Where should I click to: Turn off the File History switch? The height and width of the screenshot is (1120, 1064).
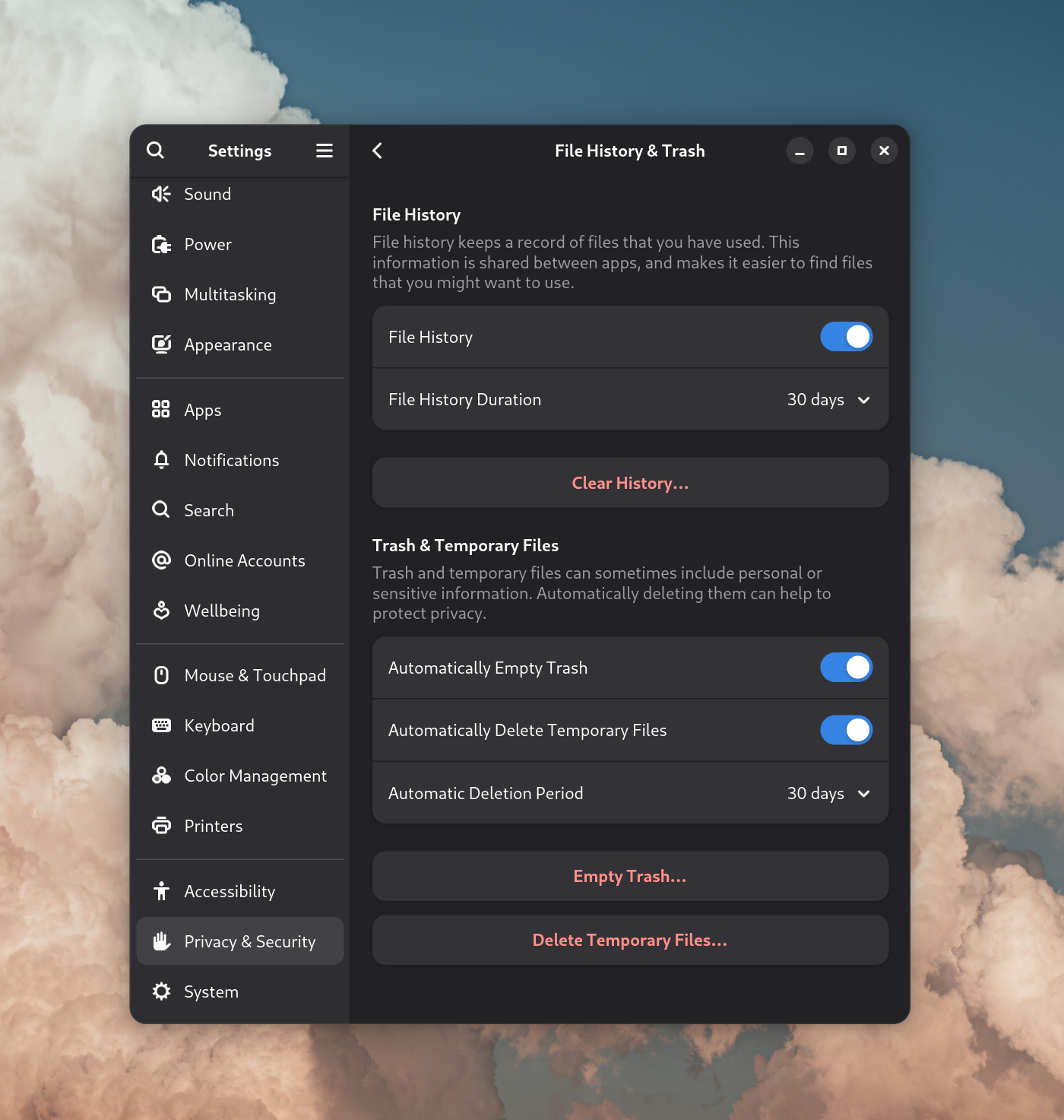846,337
